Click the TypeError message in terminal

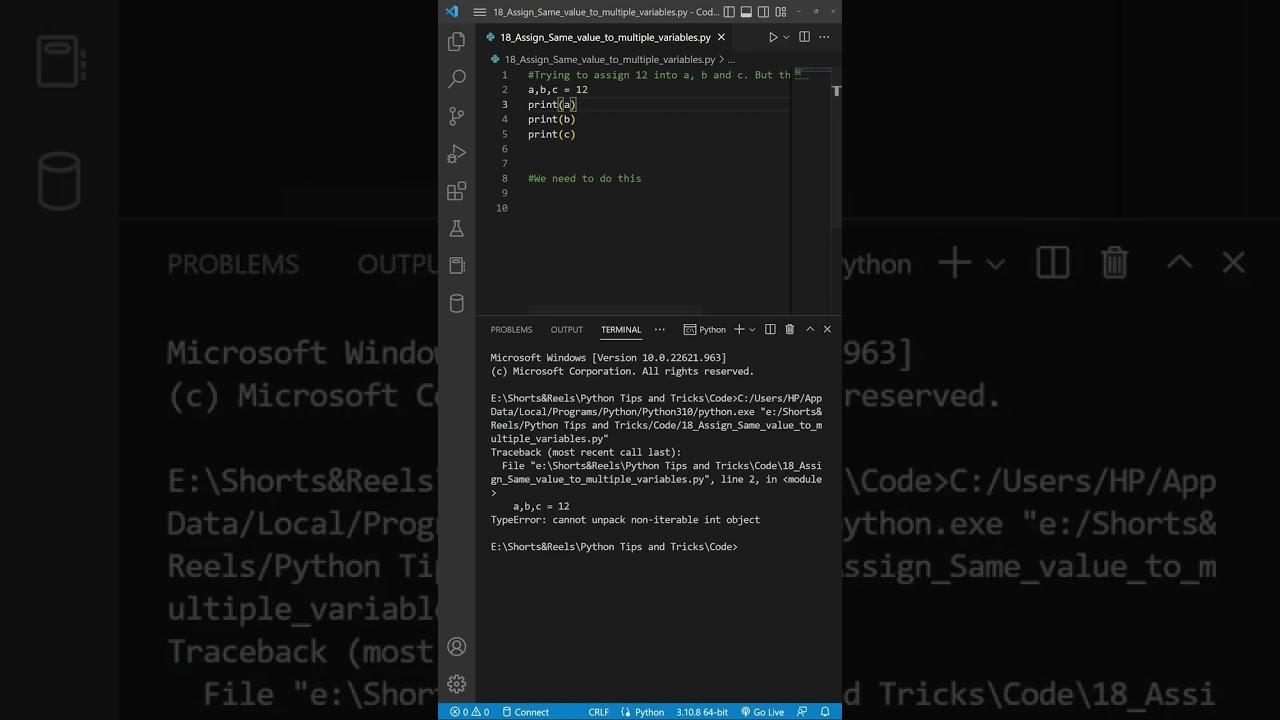(625, 520)
